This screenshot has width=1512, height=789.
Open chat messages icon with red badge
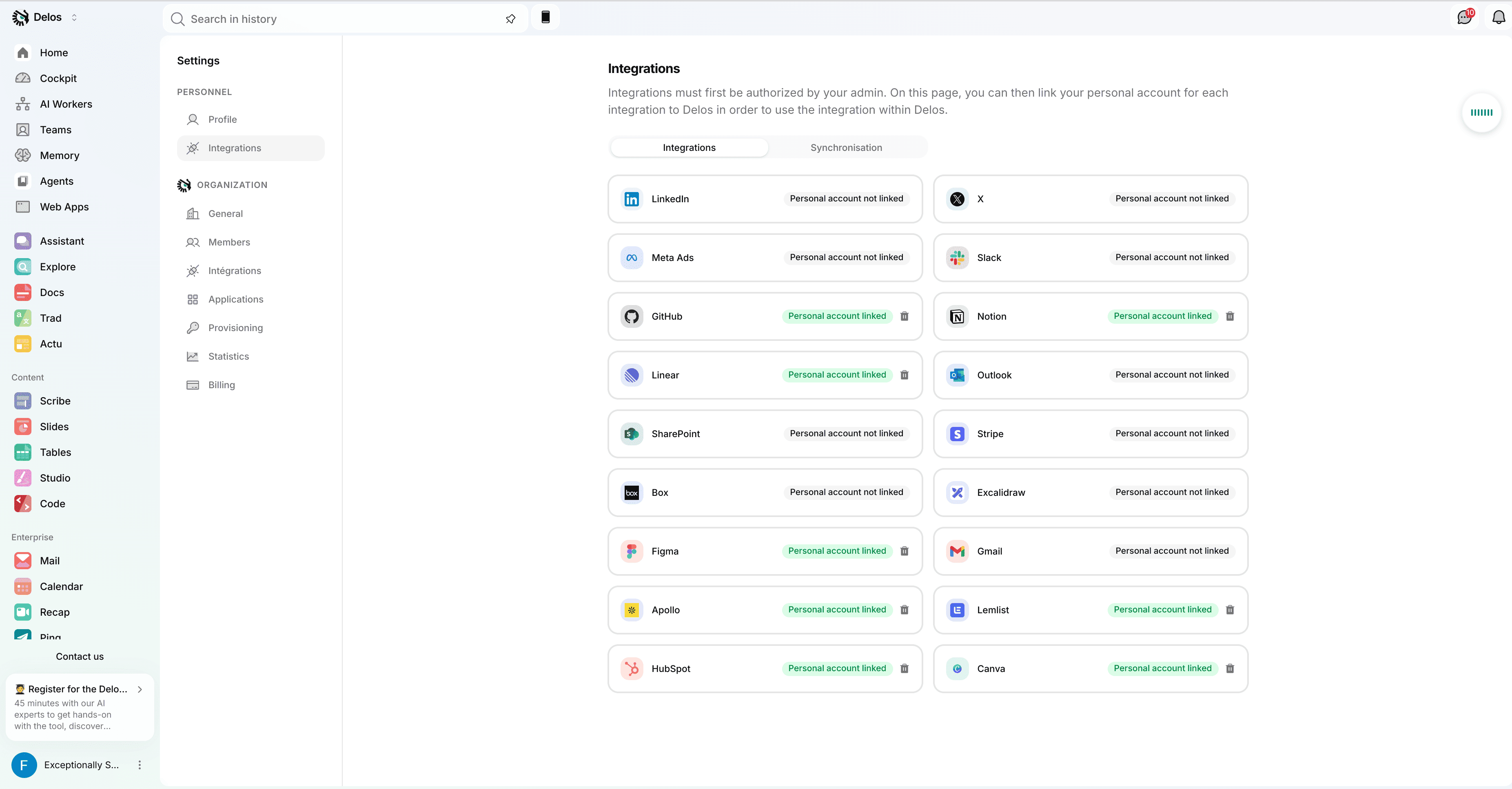click(x=1464, y=17)
